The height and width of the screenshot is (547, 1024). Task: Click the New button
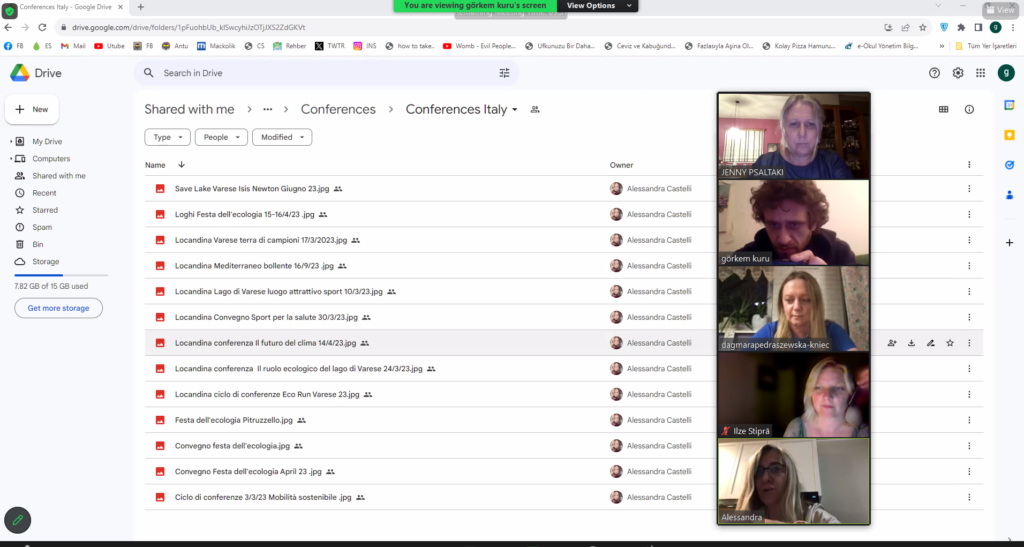click(32, 109)
